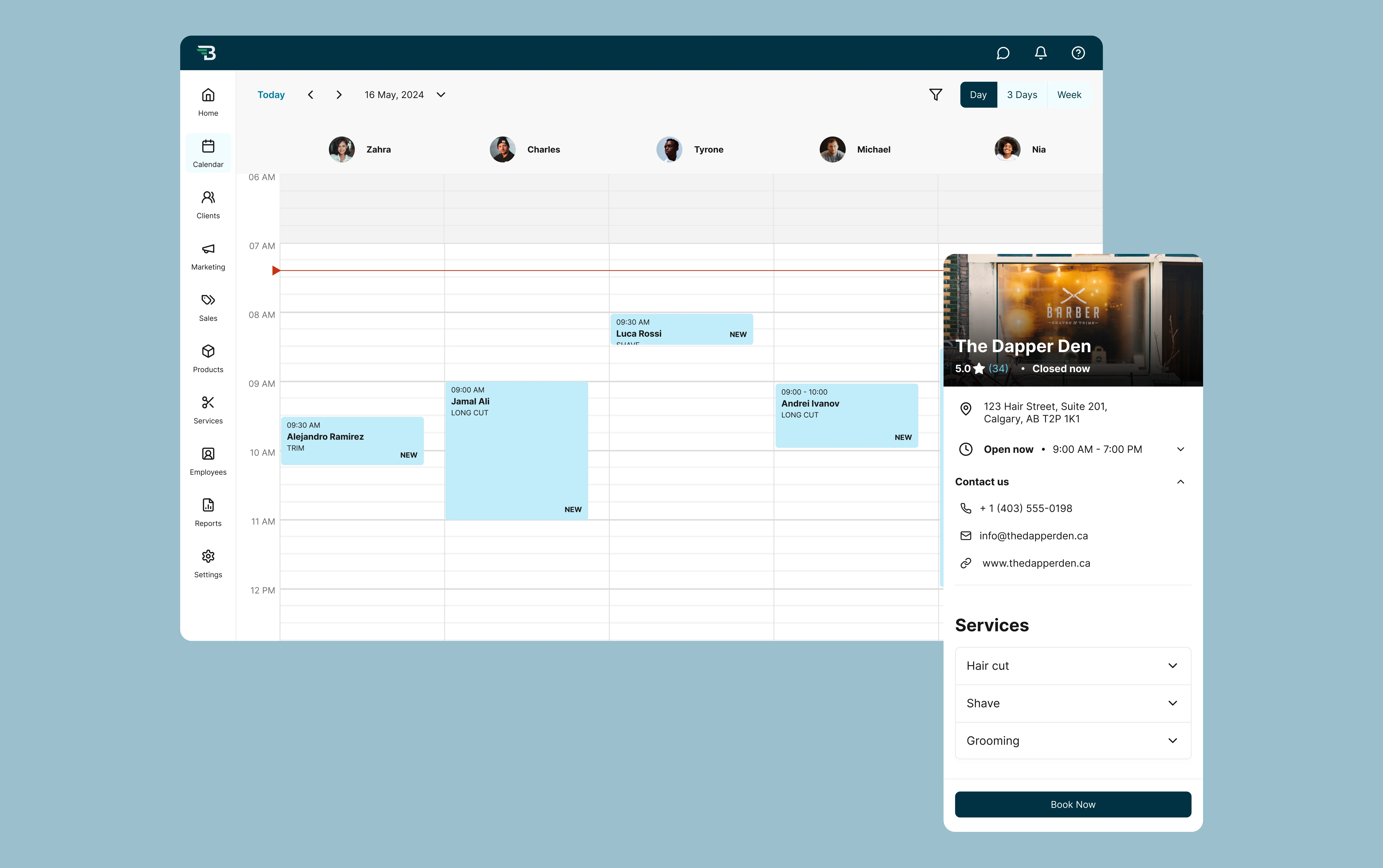Go to next day arrow
This screenshot has width=1383, height=868.
(339, 95)
